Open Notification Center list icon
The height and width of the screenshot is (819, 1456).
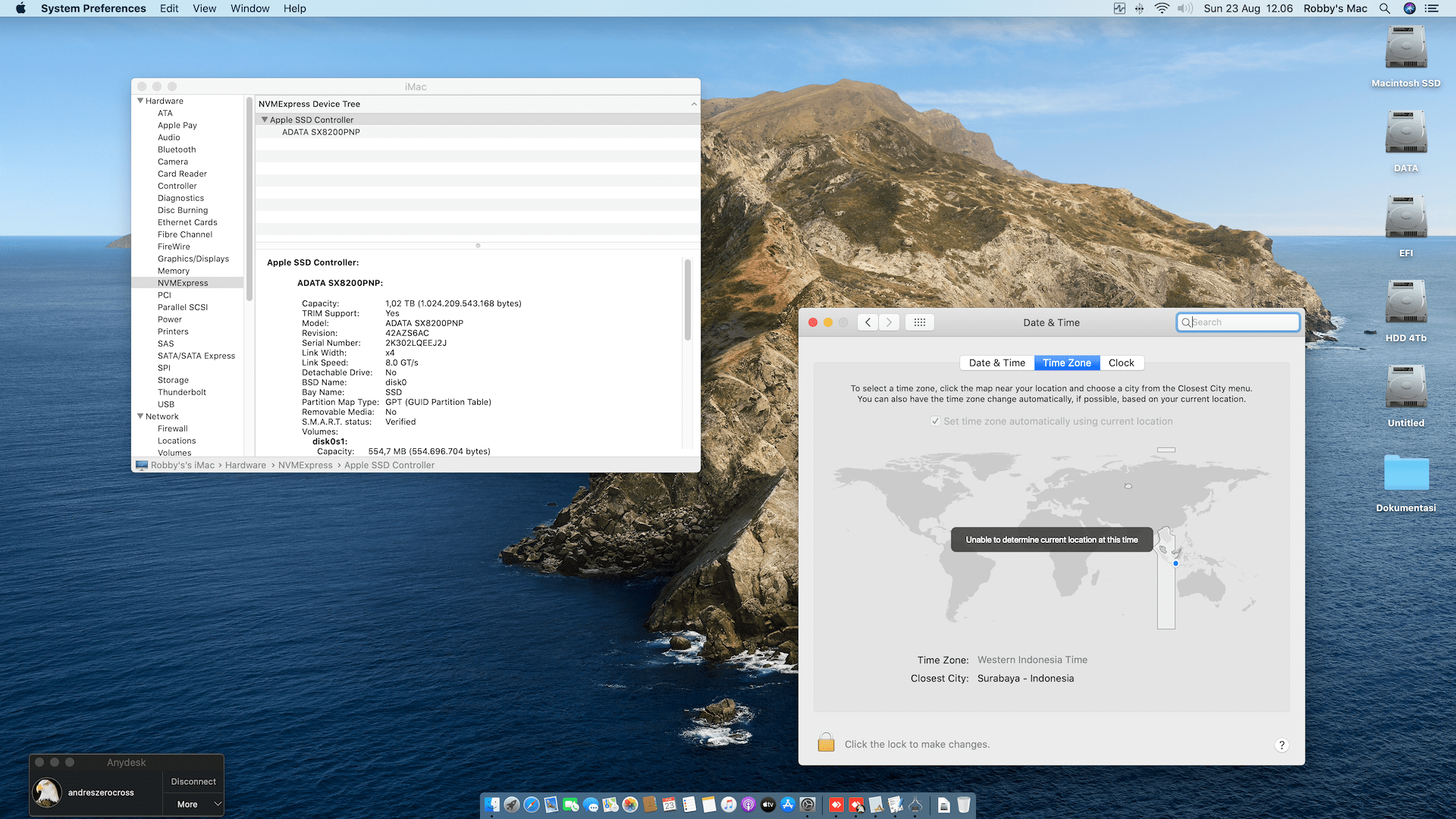click(x=1432, y=8)
